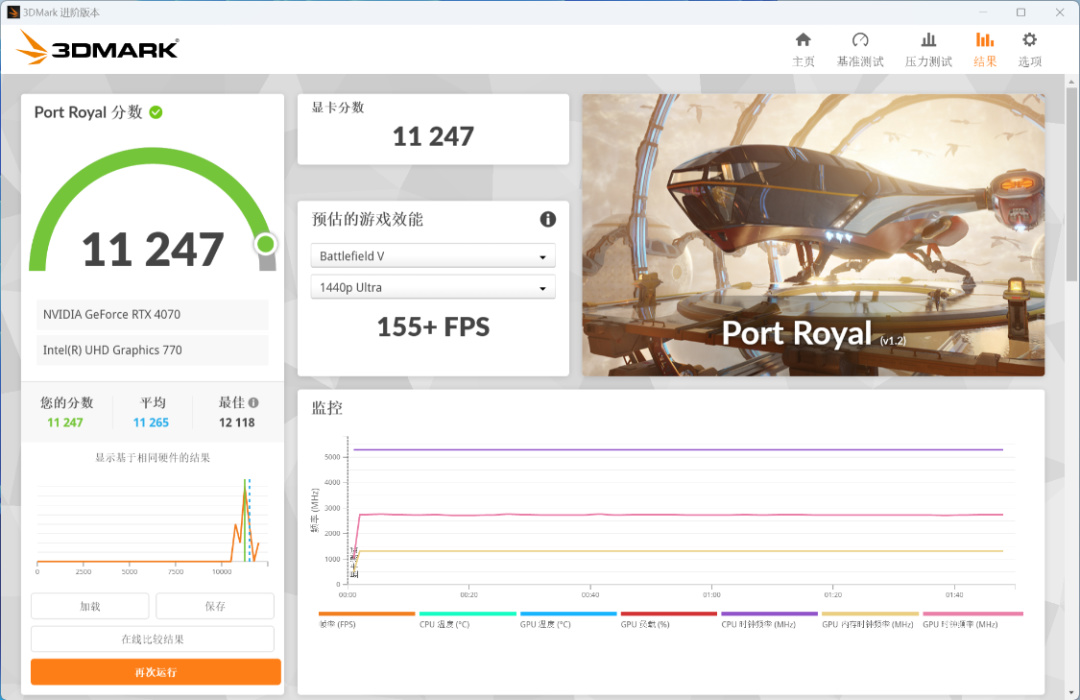Toggle the CPU 温度 legend item
This screenshot has height=700, width=1080.
468,619
